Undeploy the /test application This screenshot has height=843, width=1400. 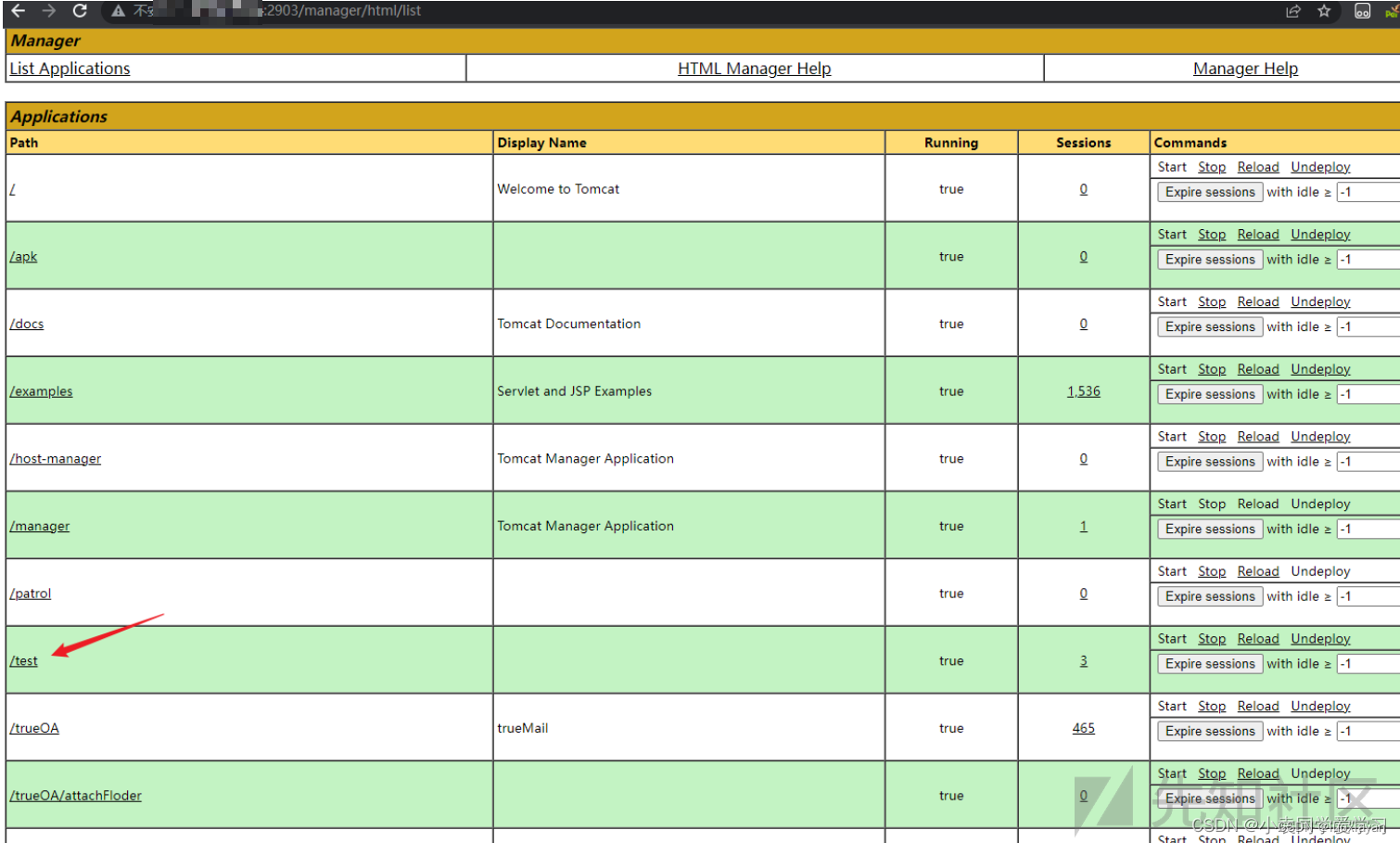pyautogui.click(x=1320, y=639)
